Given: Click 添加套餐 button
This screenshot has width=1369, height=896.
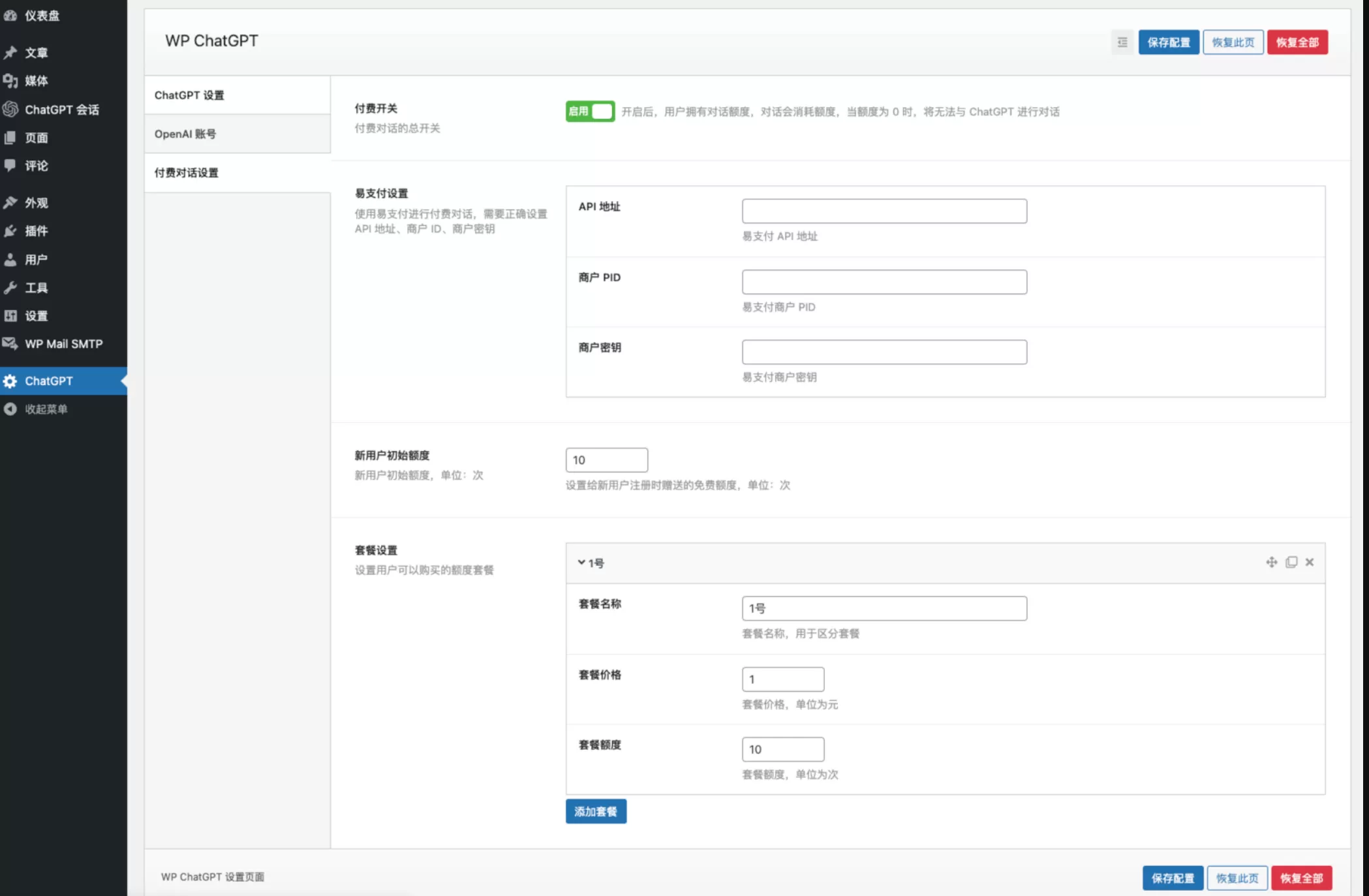Looking at the screenshot, I should click(x=595, y=811).
